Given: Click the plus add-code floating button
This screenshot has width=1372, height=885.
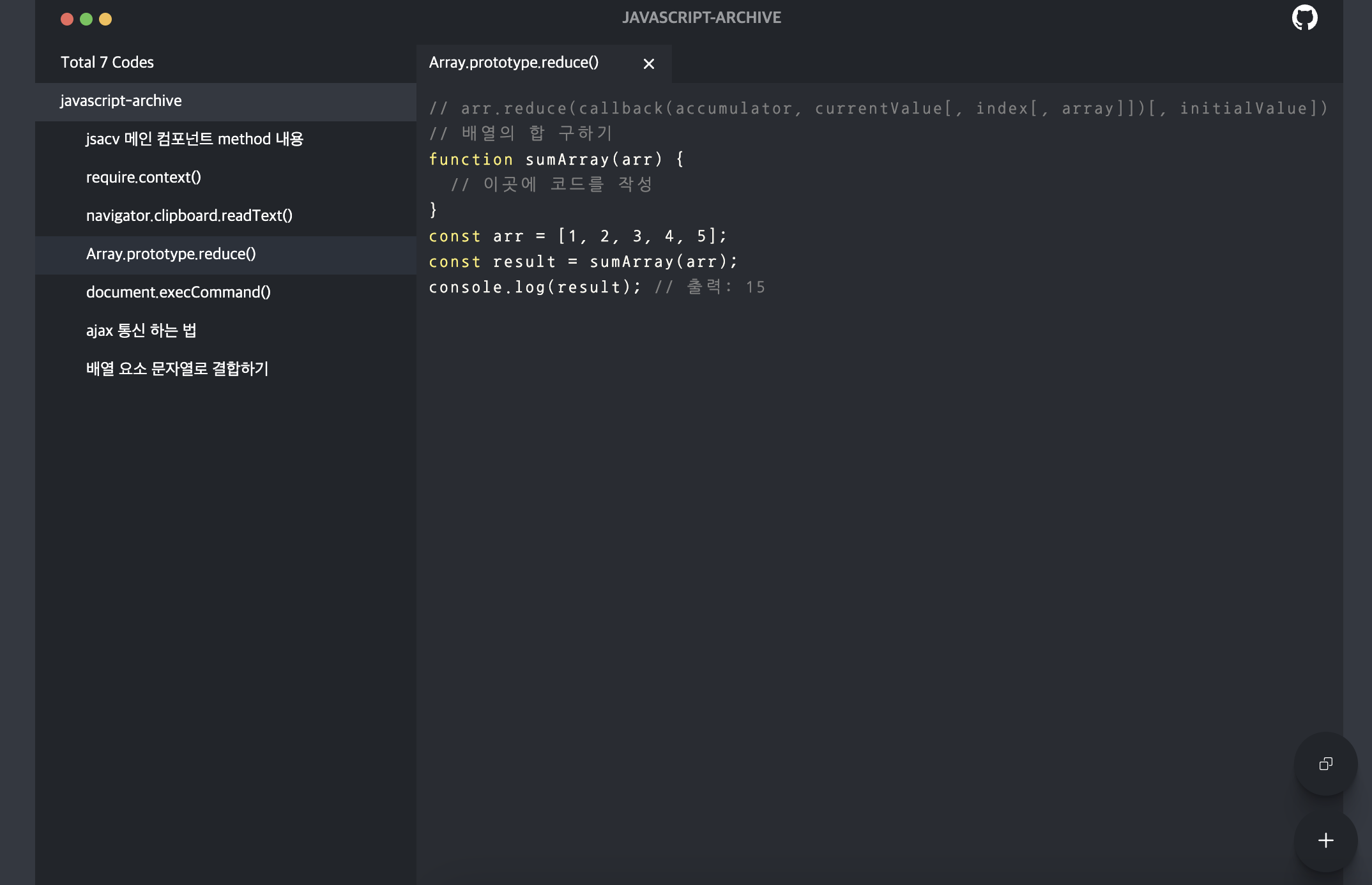Looking at the screenshot, I should pos(1325,840).
